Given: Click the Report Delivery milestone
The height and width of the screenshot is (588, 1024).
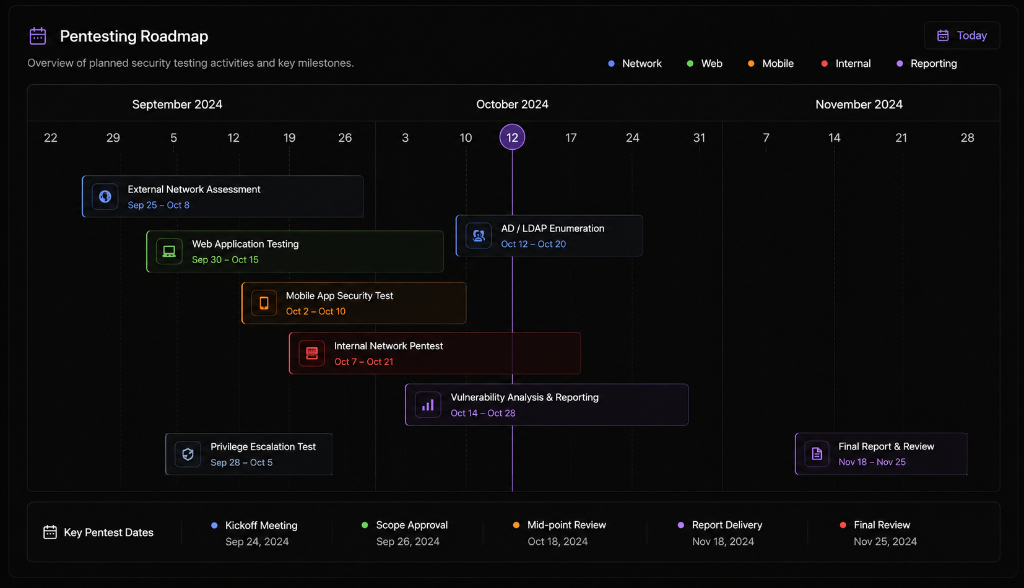Looking at the screenshot, I should point(720,533).
